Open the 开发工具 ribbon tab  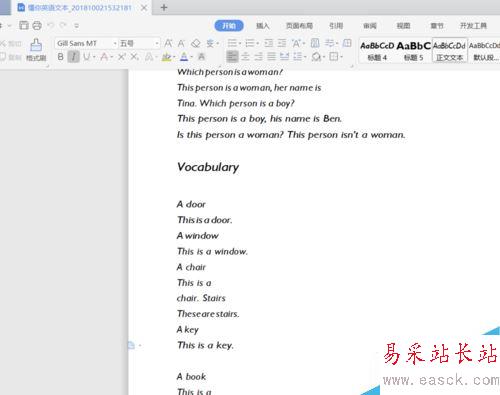point(473,26)
